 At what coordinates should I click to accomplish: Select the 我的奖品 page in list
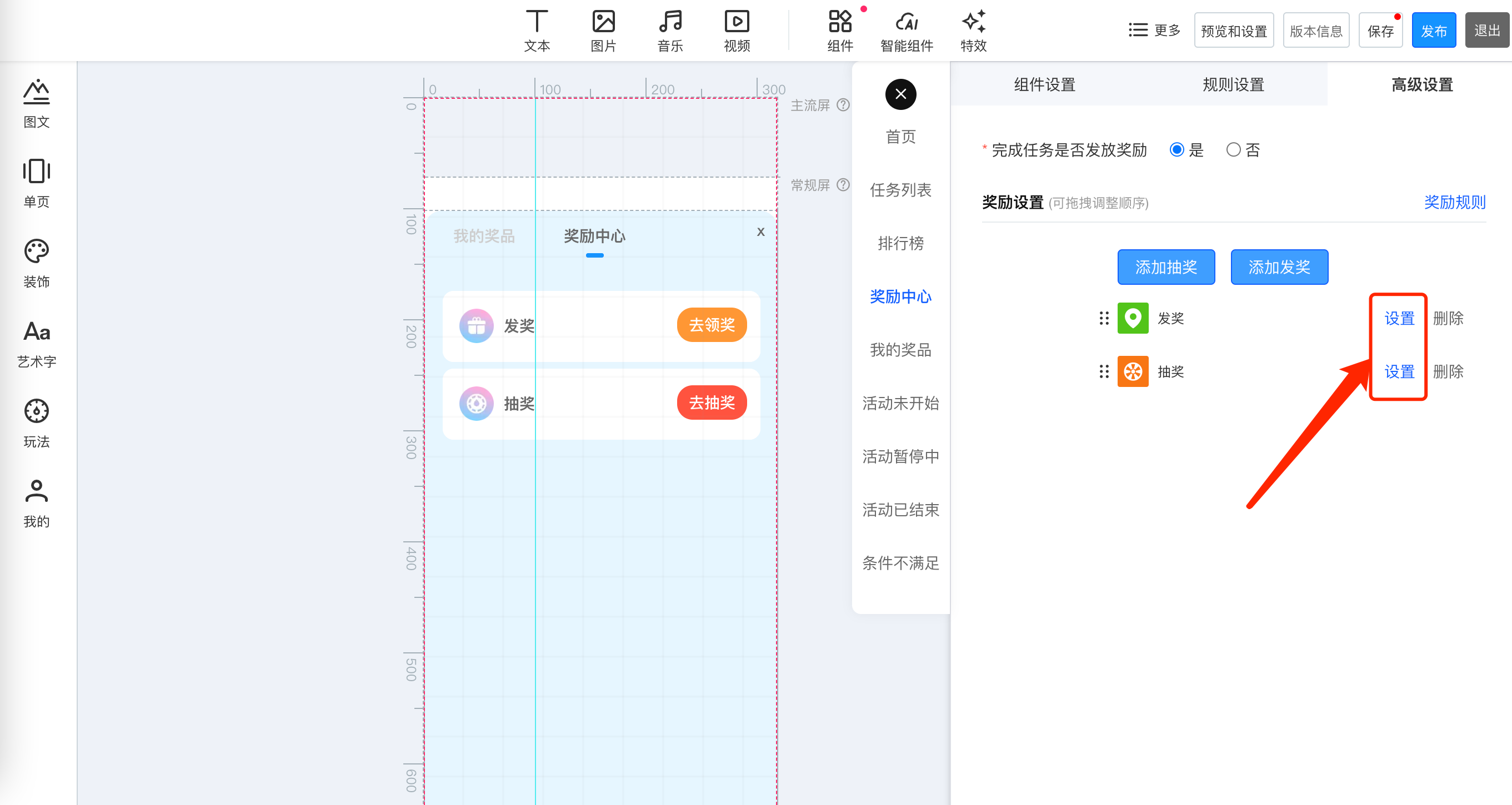900,350
